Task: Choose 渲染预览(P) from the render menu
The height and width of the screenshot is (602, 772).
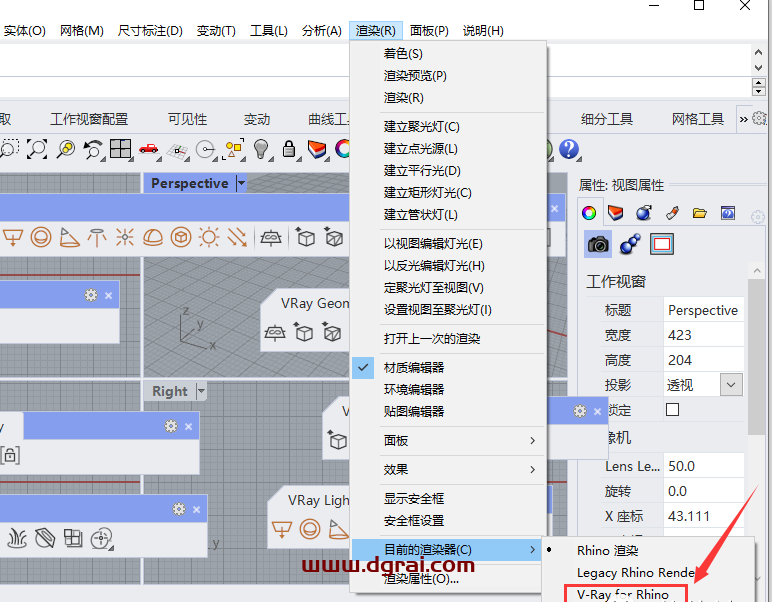Action: pos(448,76)
